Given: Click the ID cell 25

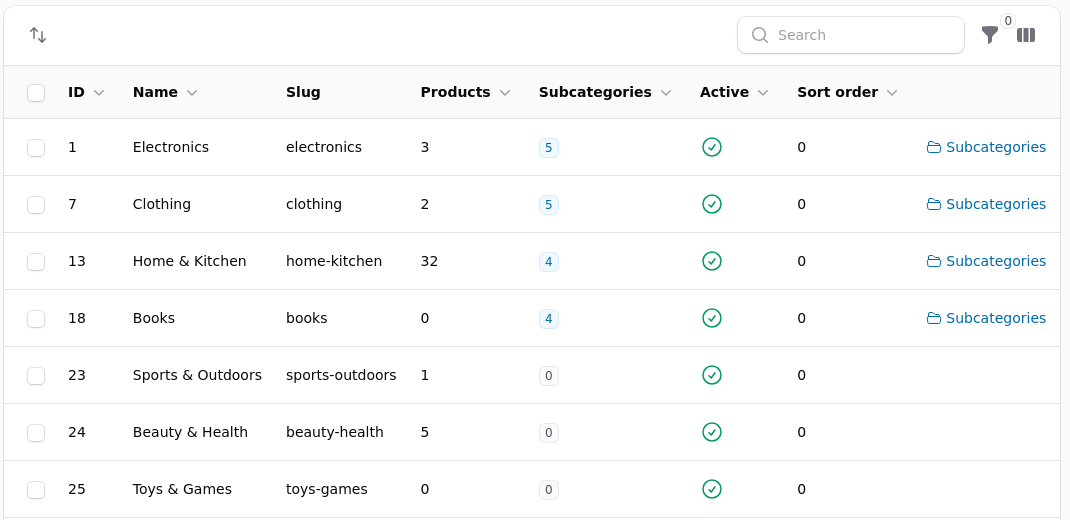Looking at the screenshot, I should click(77, 489).
